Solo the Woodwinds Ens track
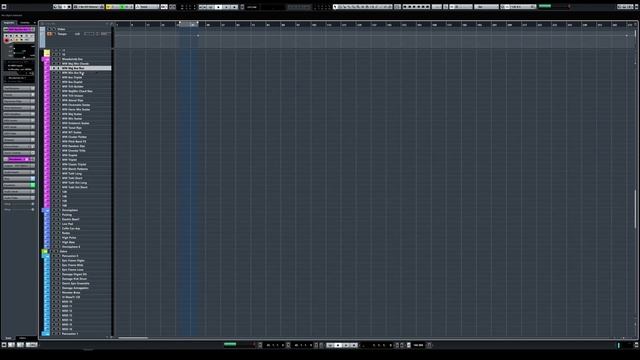This screenshot has height=360, width=640. pyautogui.click(x=58, y=59)
